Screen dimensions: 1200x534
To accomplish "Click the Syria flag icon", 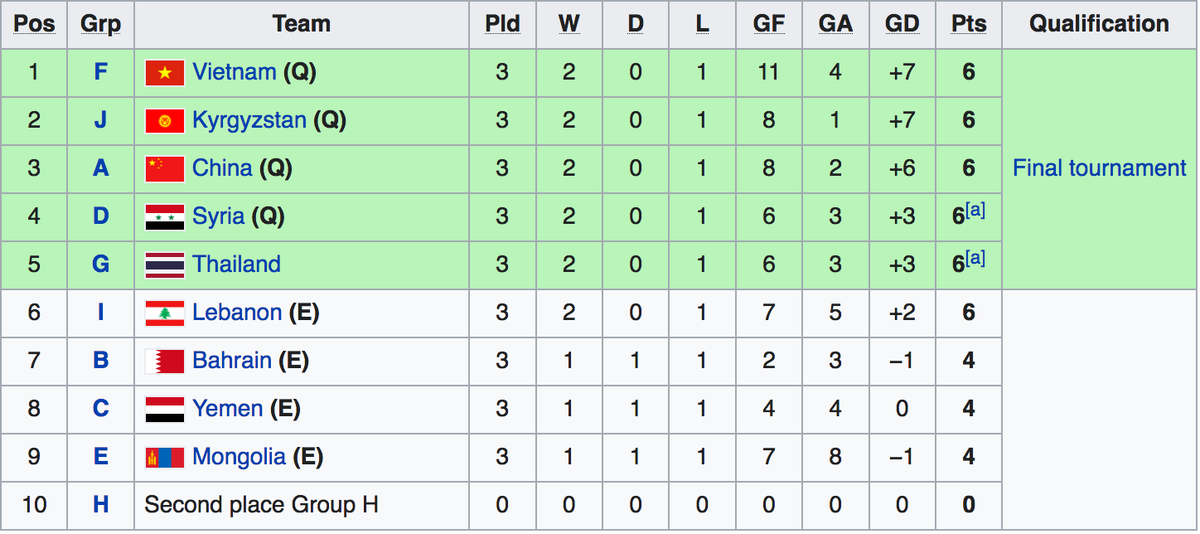I will [164, 217].
